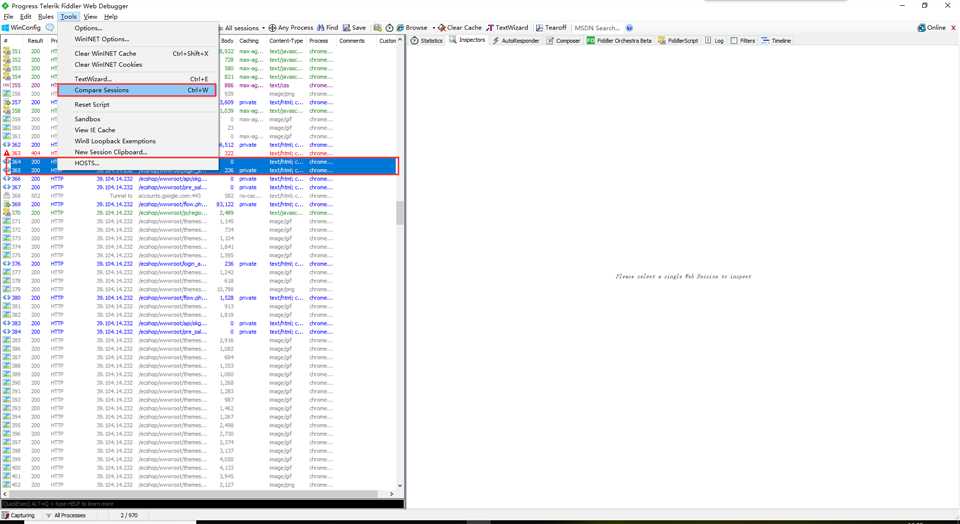Open the AutoResponder tab
The height and width of the screenshot is (524, 960).
click(516, 40)
